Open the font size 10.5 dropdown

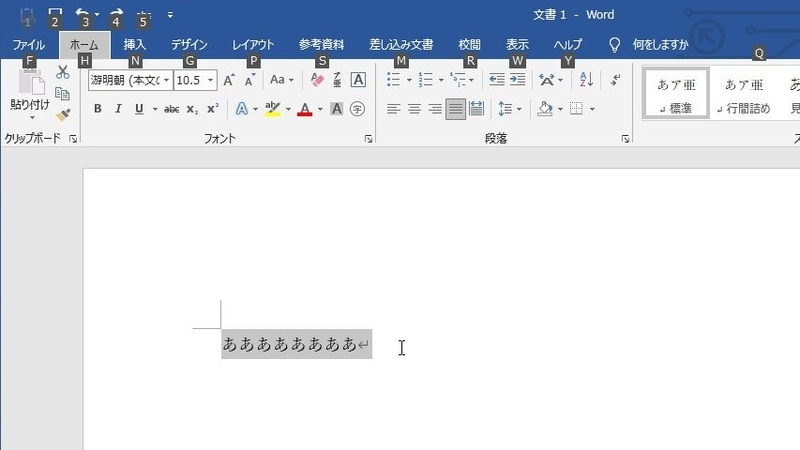coord(210,80)
